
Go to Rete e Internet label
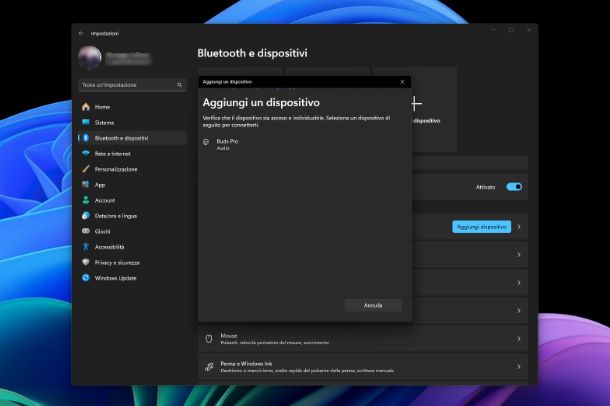112,154
